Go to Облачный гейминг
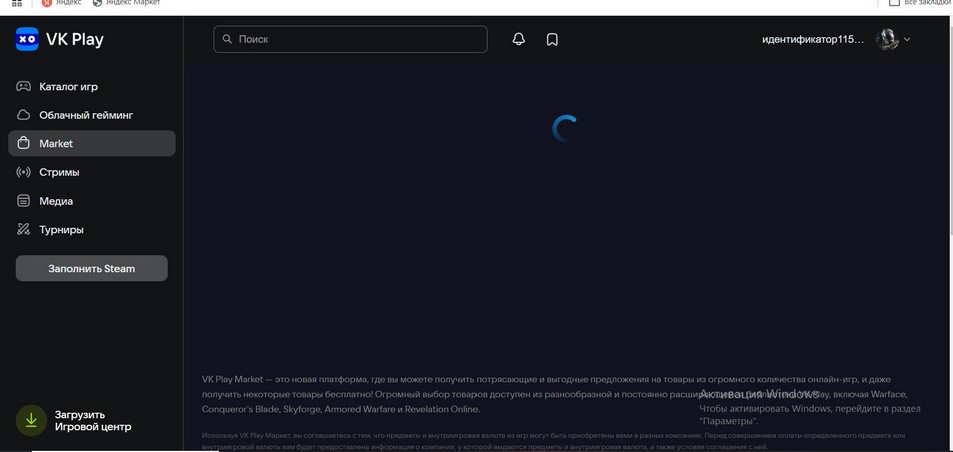 click(x=86, y=115)
